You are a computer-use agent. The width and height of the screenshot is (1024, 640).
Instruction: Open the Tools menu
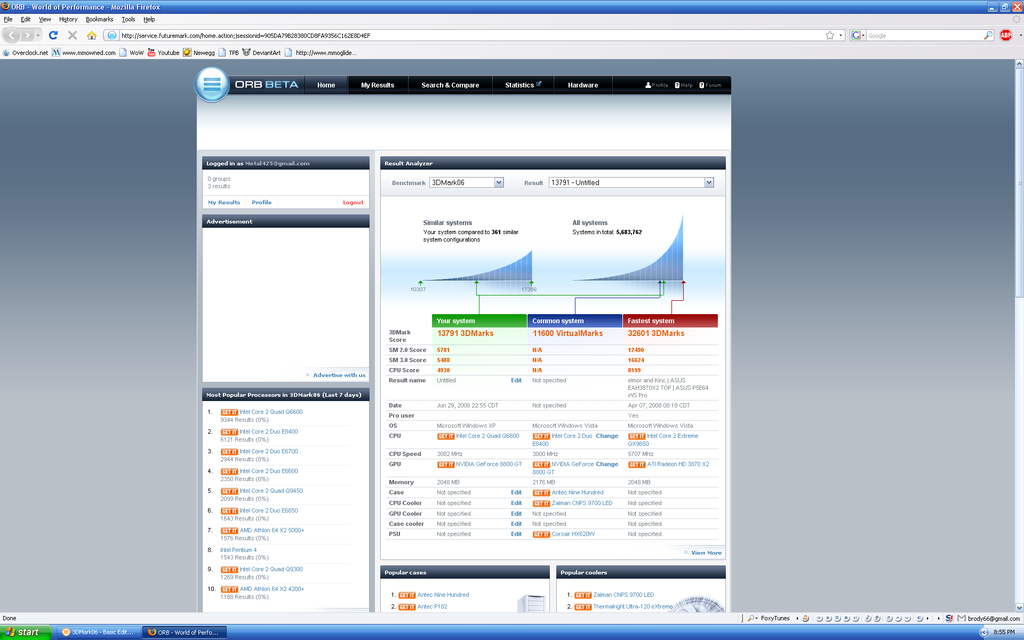[x=128, y=20]
